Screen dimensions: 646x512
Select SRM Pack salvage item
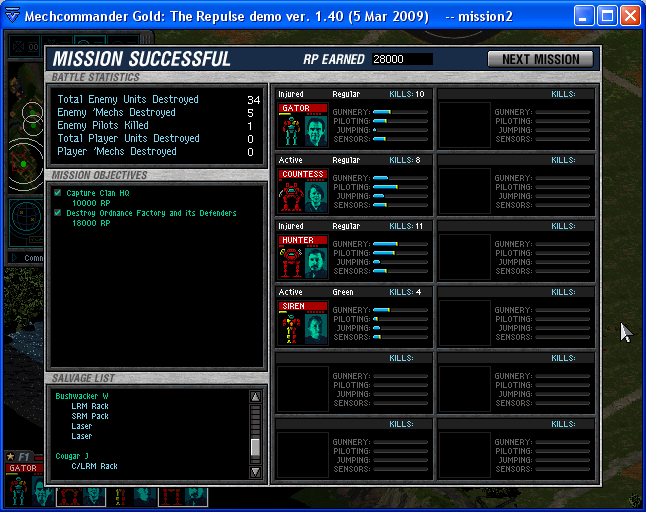(90, 416)
